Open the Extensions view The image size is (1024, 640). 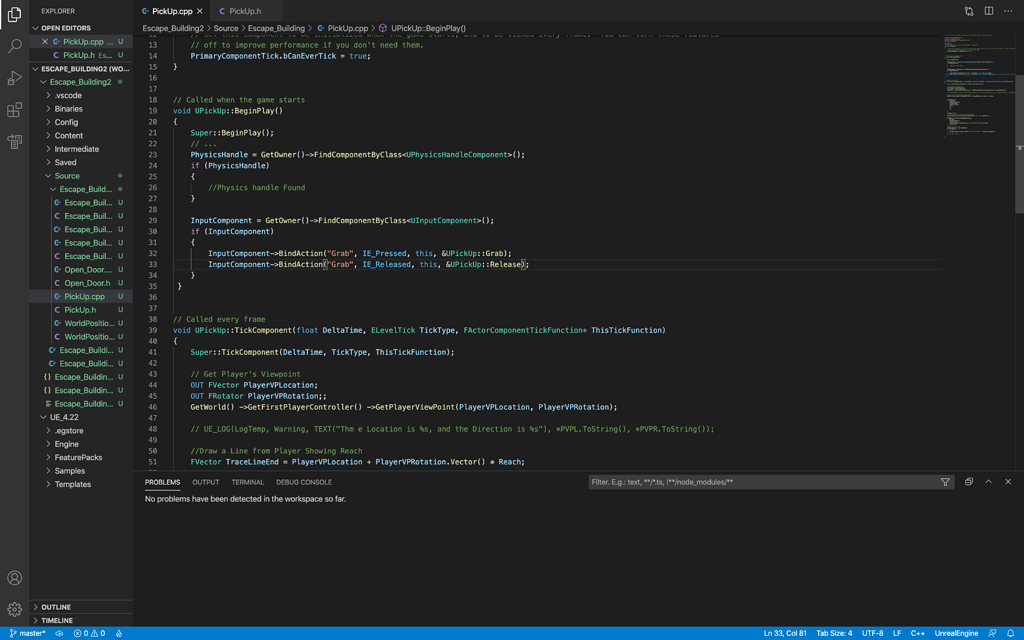click(14, 110)
